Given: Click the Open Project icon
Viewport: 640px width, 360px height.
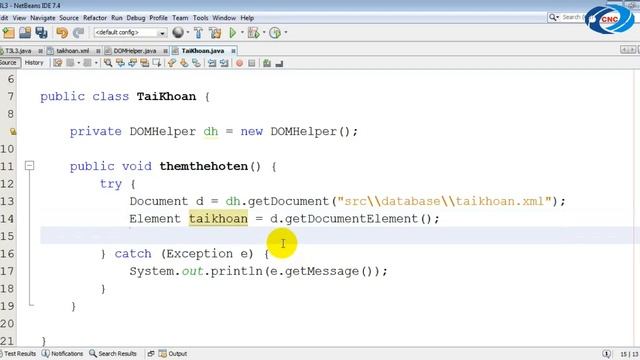Looking at the screenshot, I should (x=24, y=33).
